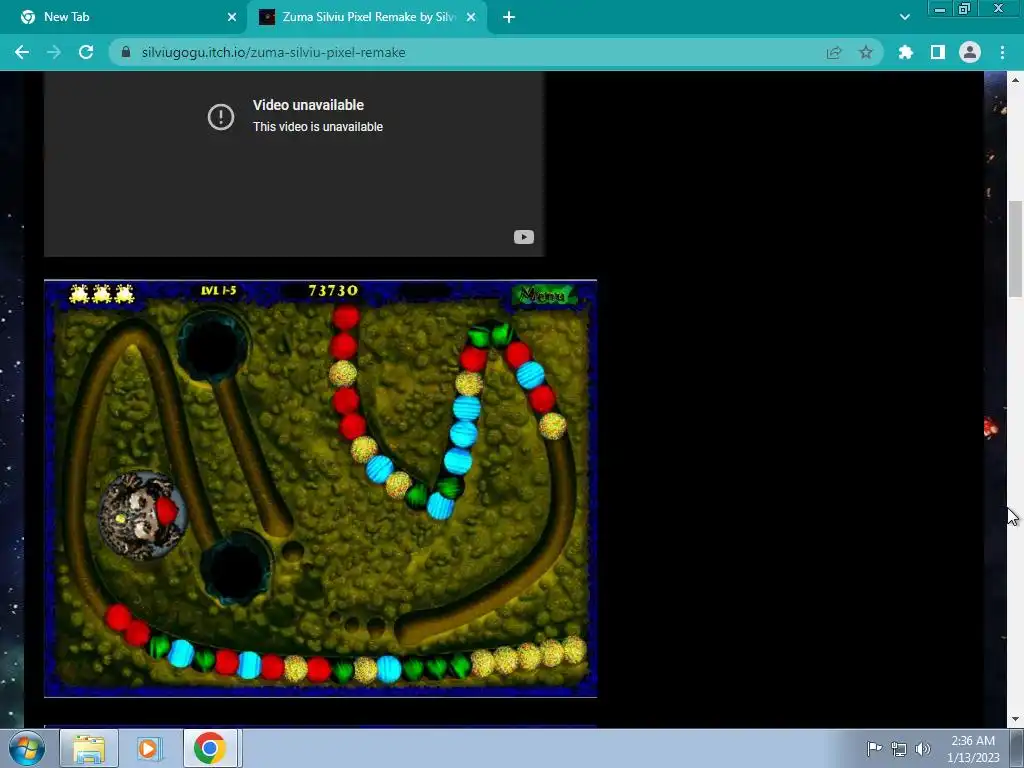
Task: Open the Windows Start button
Action: pos(27,748)
